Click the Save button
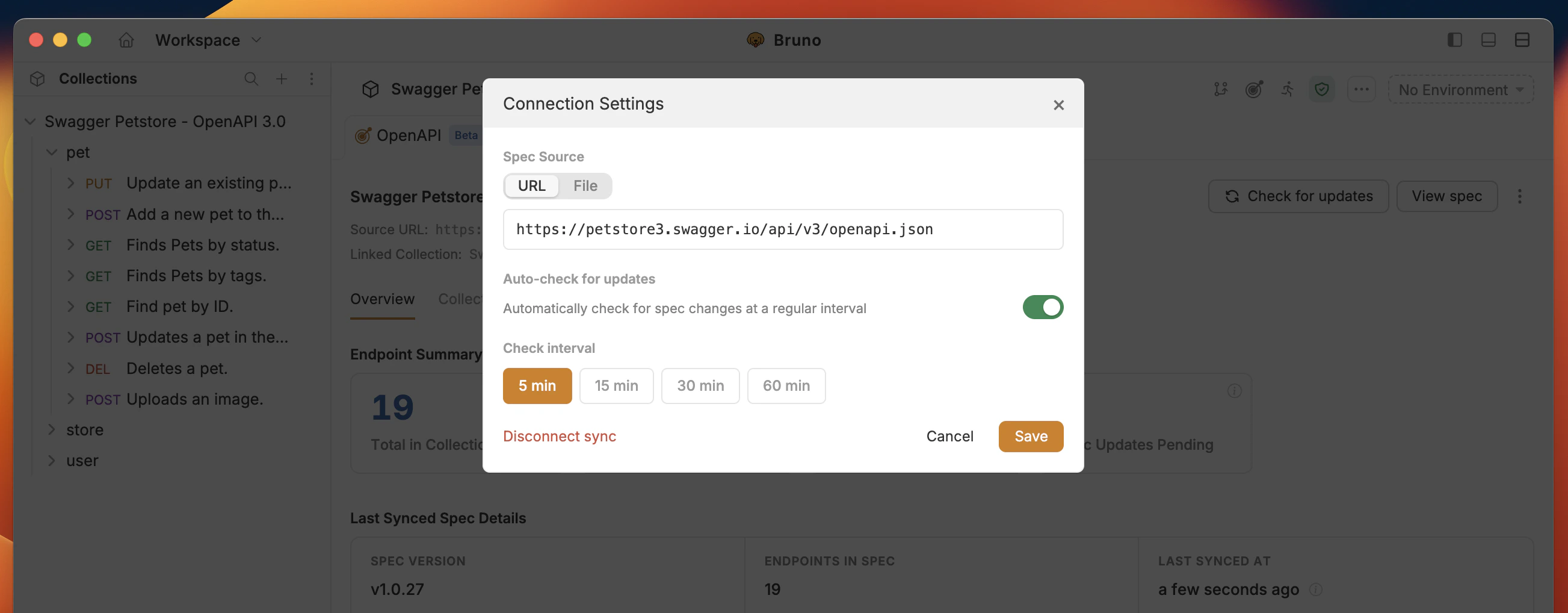Screen dimensions: 1568x613 [1031, 437]
